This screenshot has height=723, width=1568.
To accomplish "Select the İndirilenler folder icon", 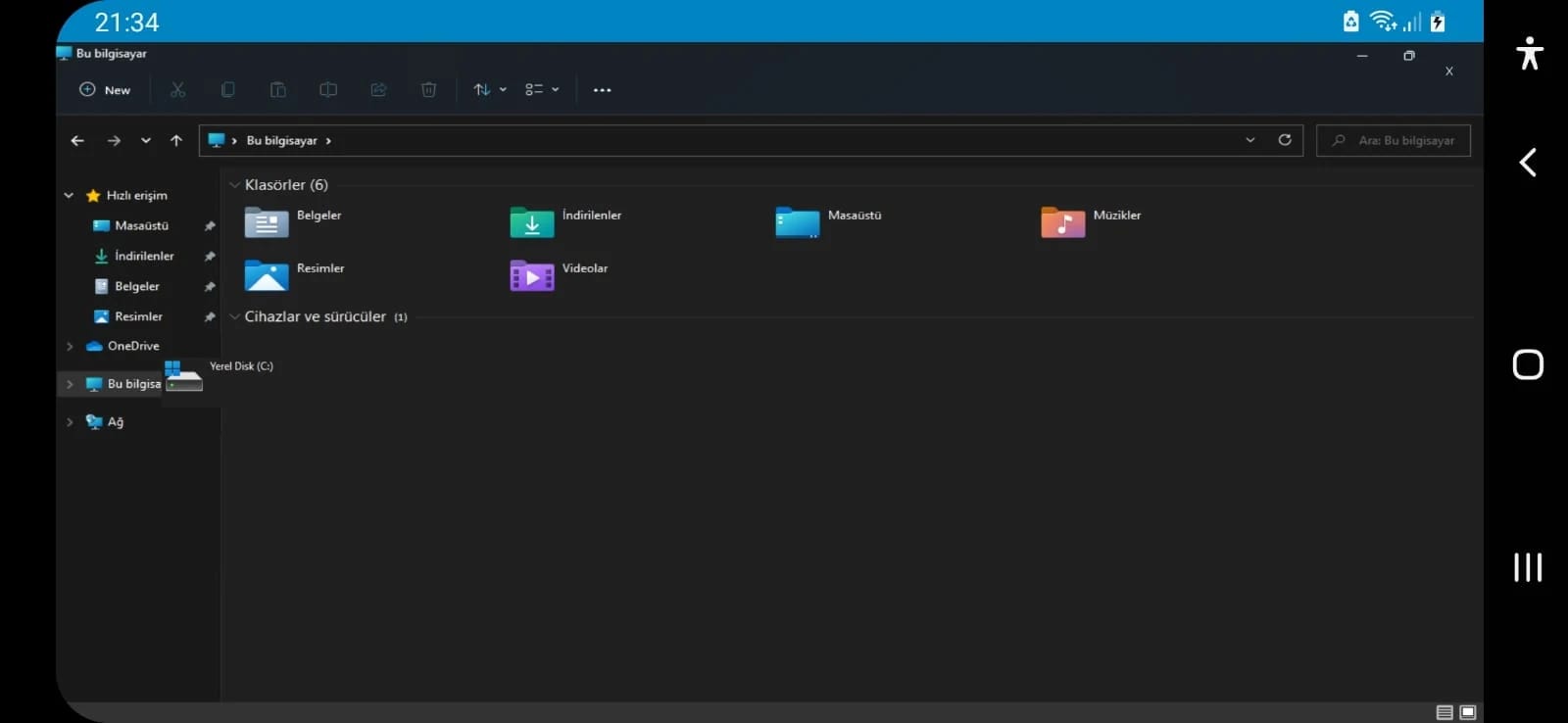I will [x=532, y=222].
